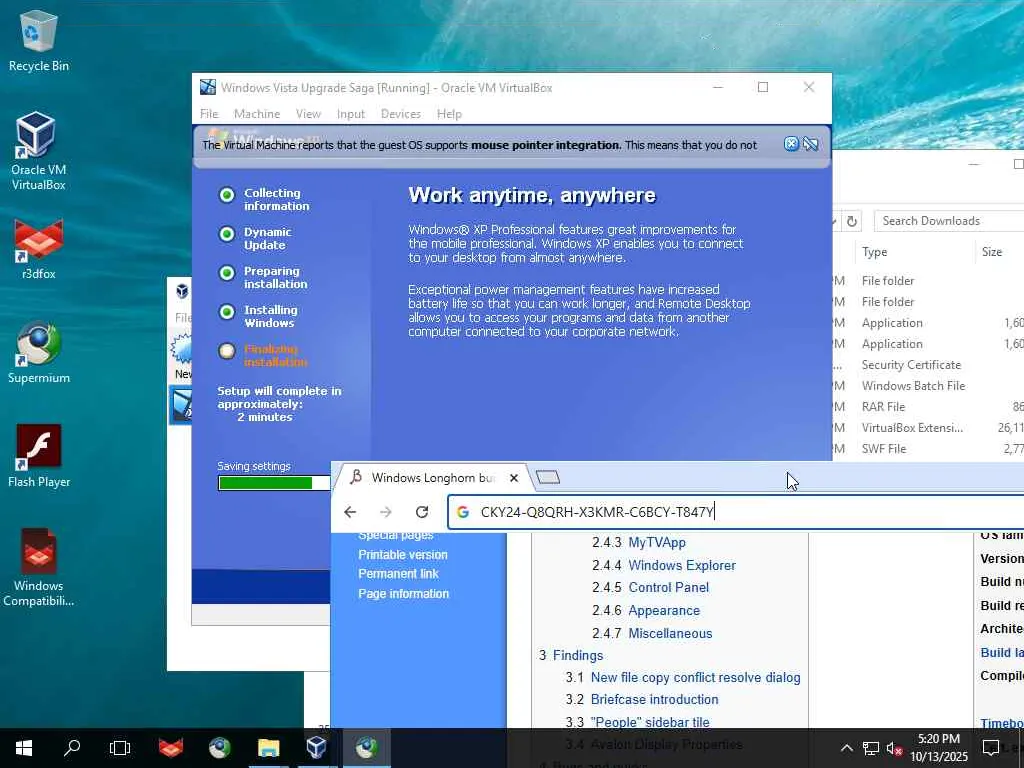Jump to section 2.4.7 Miscellaneous

670,633
